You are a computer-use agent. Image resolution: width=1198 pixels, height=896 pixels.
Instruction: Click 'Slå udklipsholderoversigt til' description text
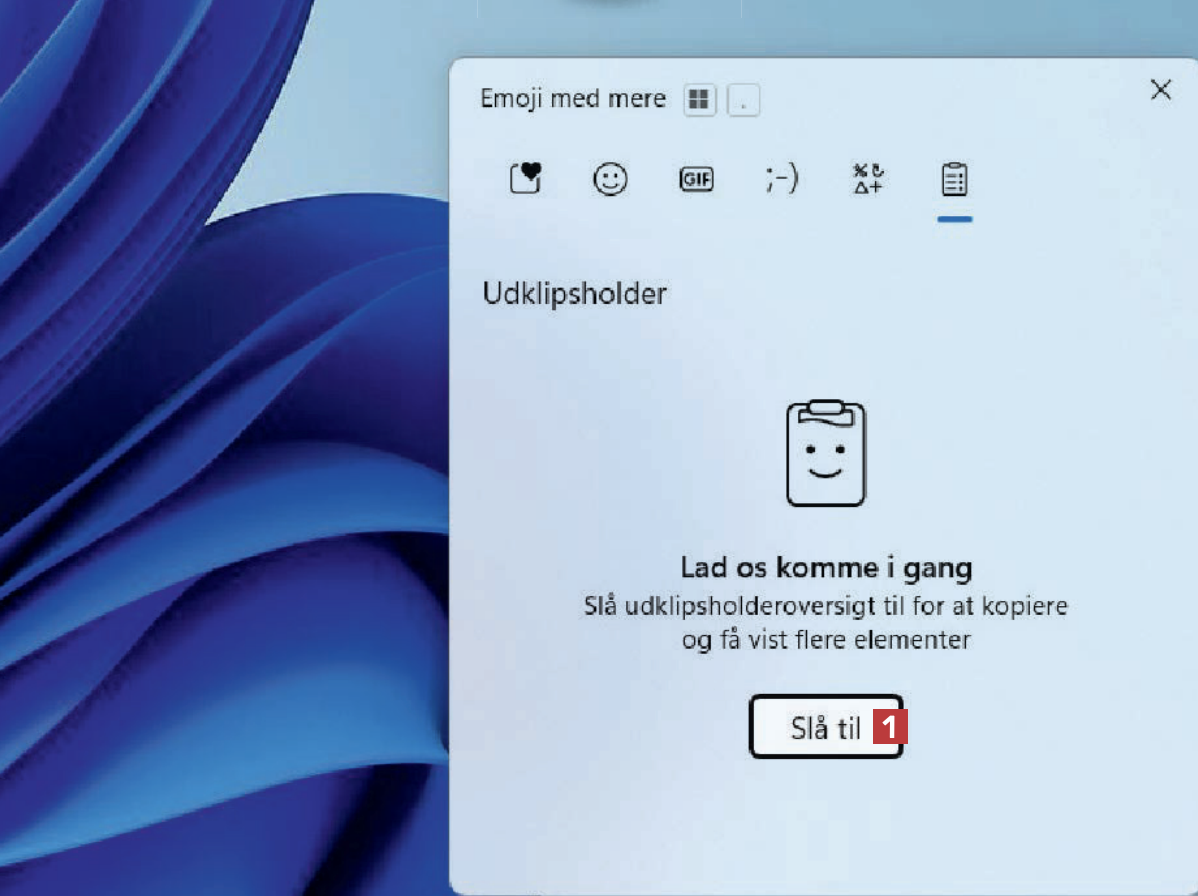826,623
